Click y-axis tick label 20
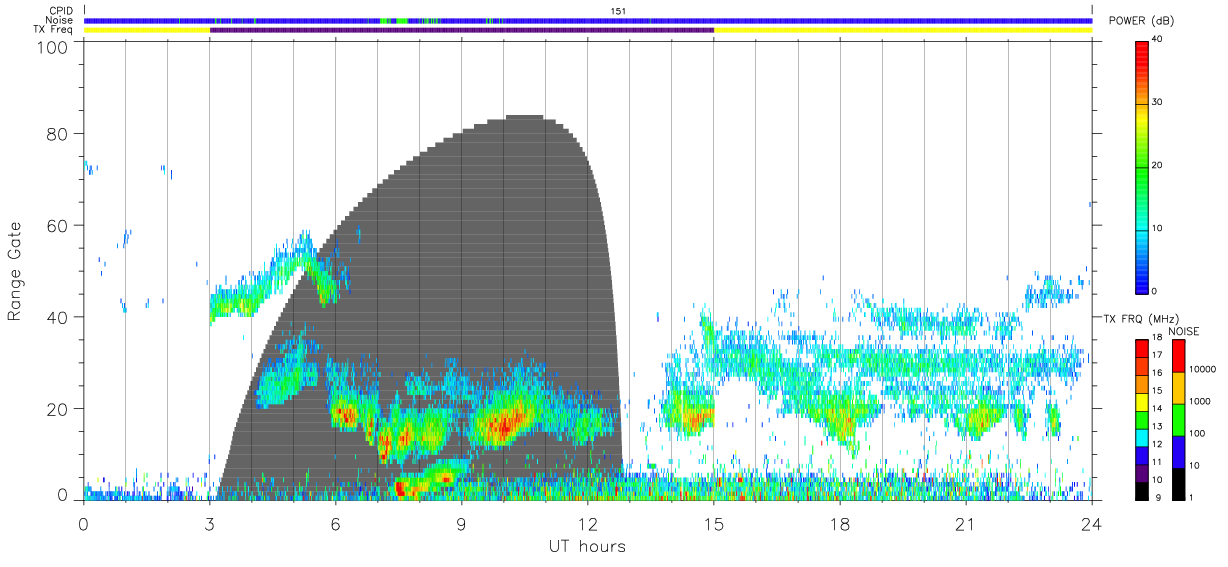The image size is (1228, 567). click(x=58, y=409)
